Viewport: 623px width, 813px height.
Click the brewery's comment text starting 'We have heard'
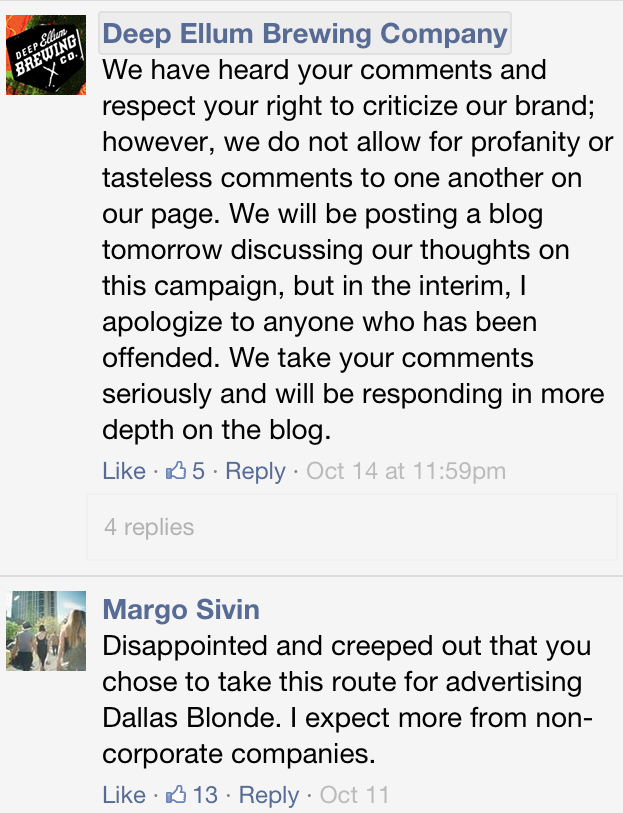(358, 250)
